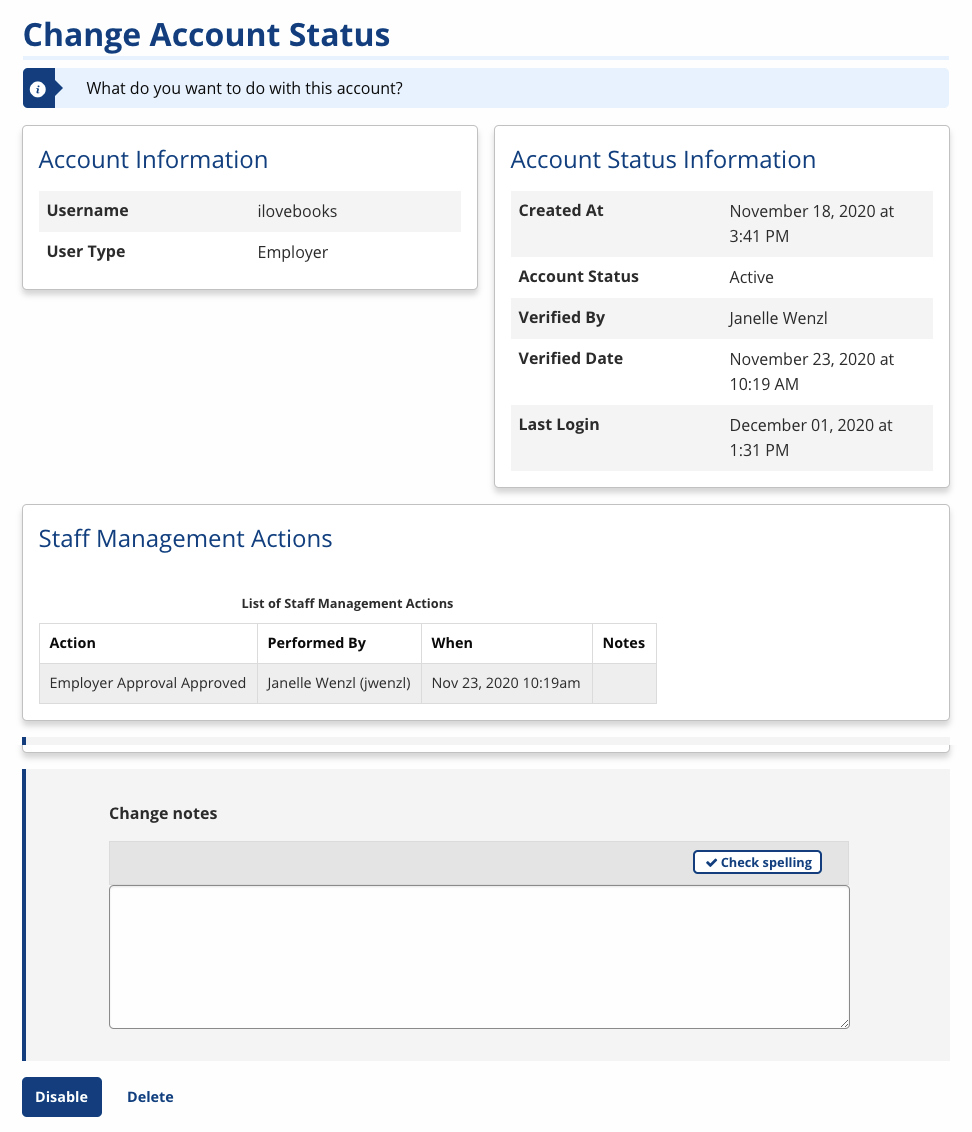This screenshot has width=972, height=1132.
Task: Click the Performed By column header
Action: (x=339, y=643)
